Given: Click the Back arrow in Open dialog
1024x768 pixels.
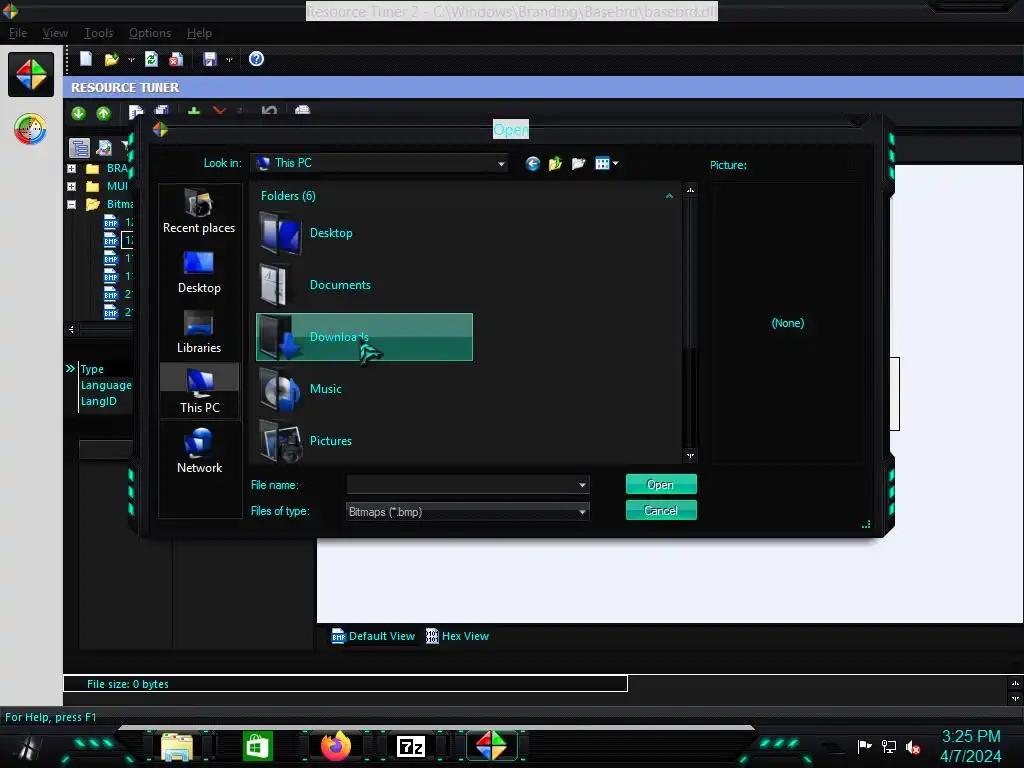Looking at the screenshot, I should (533, 163).
